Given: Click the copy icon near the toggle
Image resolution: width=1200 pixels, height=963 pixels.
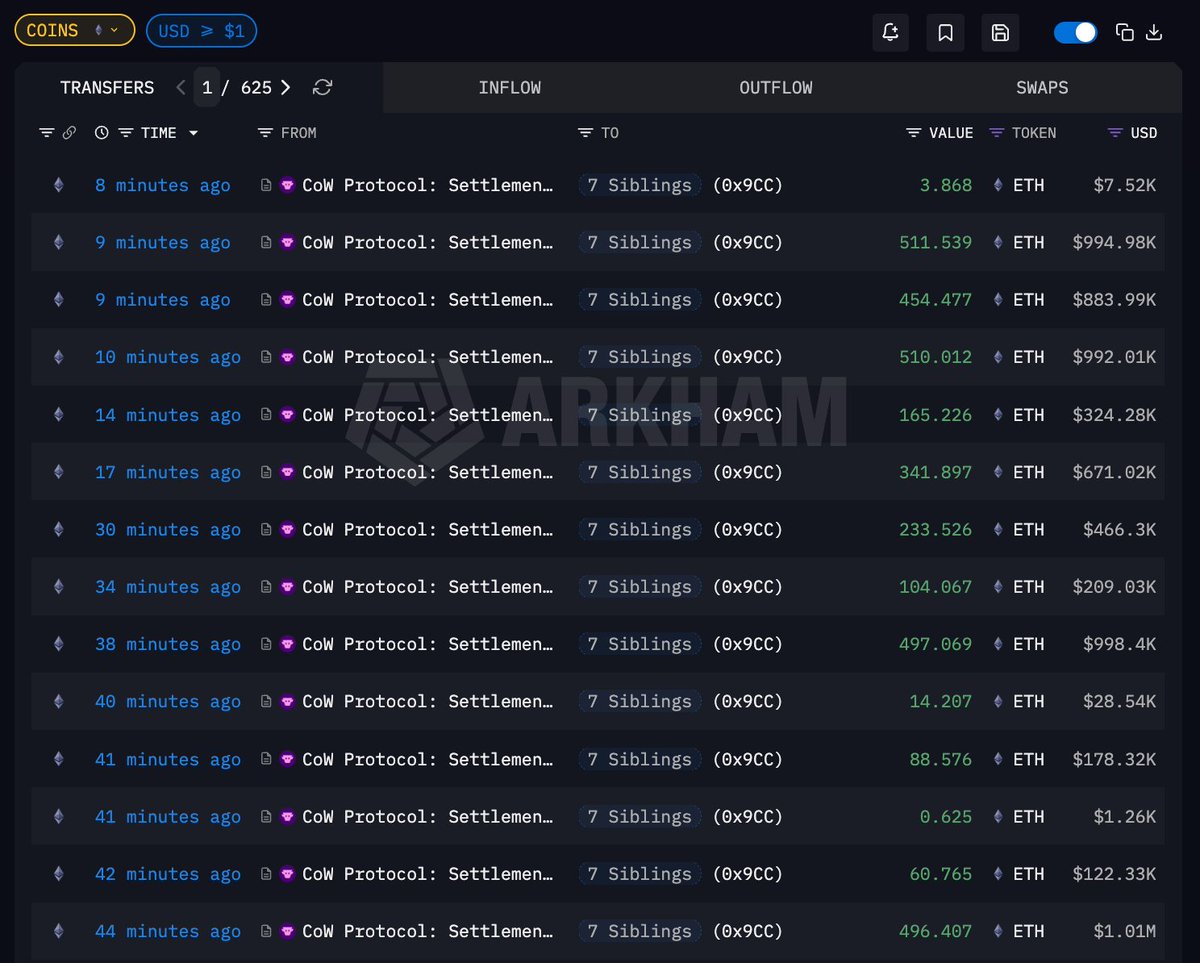Looking at the screenshot, I should coord(1125,32).
